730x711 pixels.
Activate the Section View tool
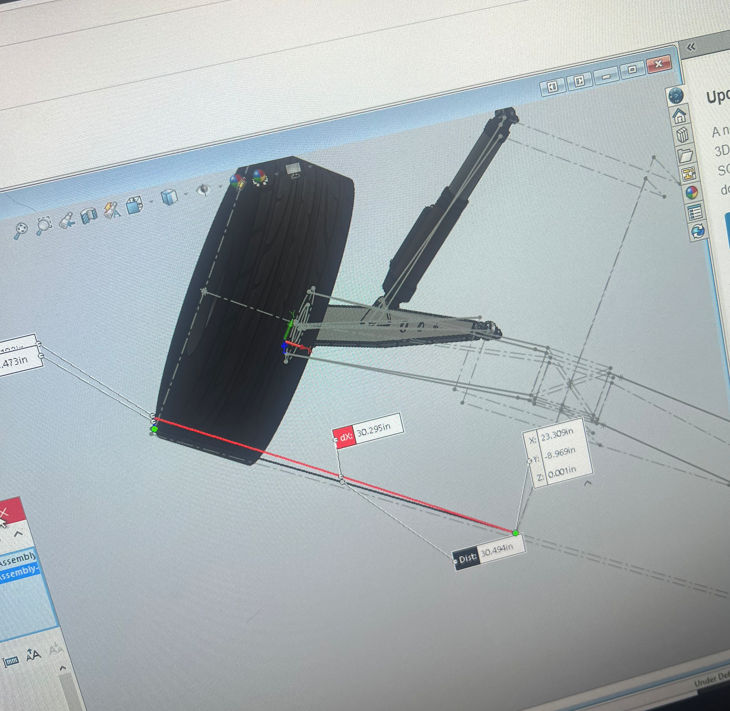88,215
